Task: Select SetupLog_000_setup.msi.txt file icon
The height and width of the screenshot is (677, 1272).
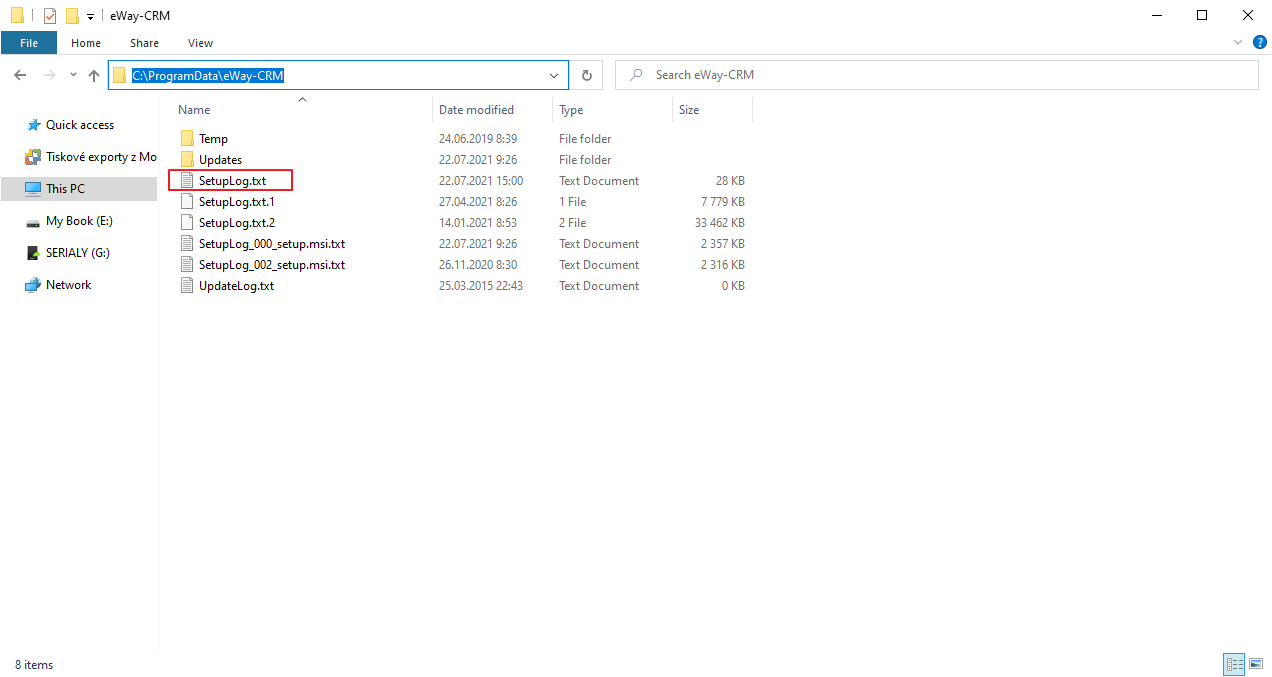Action: coord(187,244)
